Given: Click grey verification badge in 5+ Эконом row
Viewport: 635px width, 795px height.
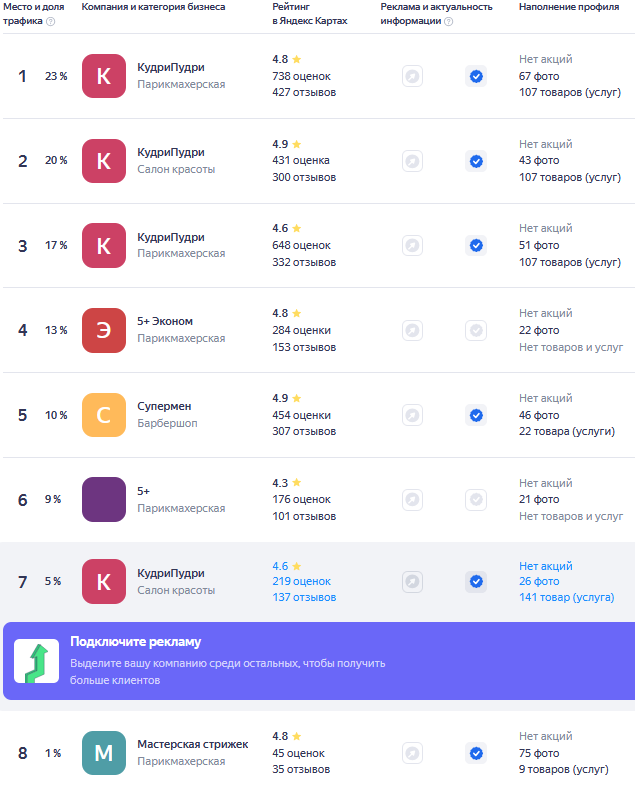Looking at the screenshot, I should tap(476, 330).
